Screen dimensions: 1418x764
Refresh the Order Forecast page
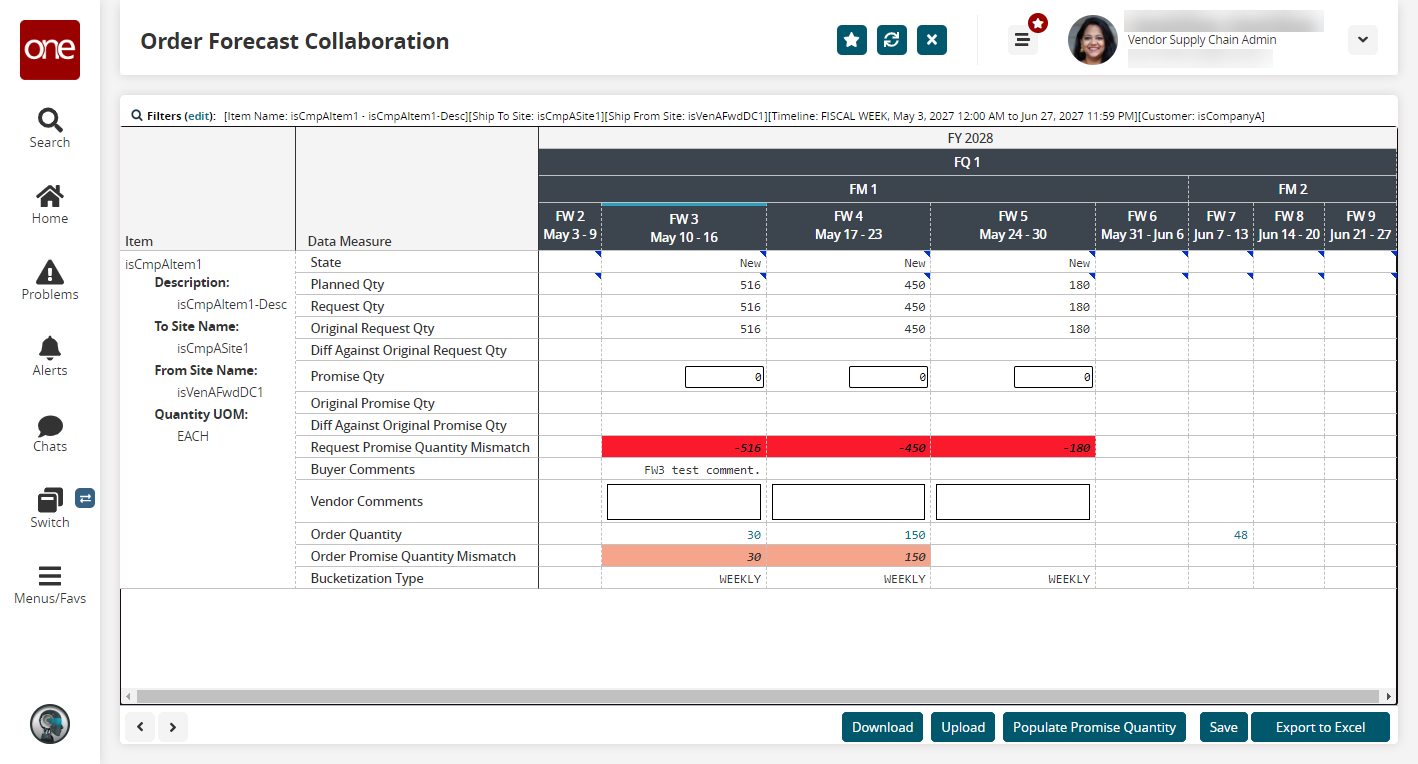point(892,40)
